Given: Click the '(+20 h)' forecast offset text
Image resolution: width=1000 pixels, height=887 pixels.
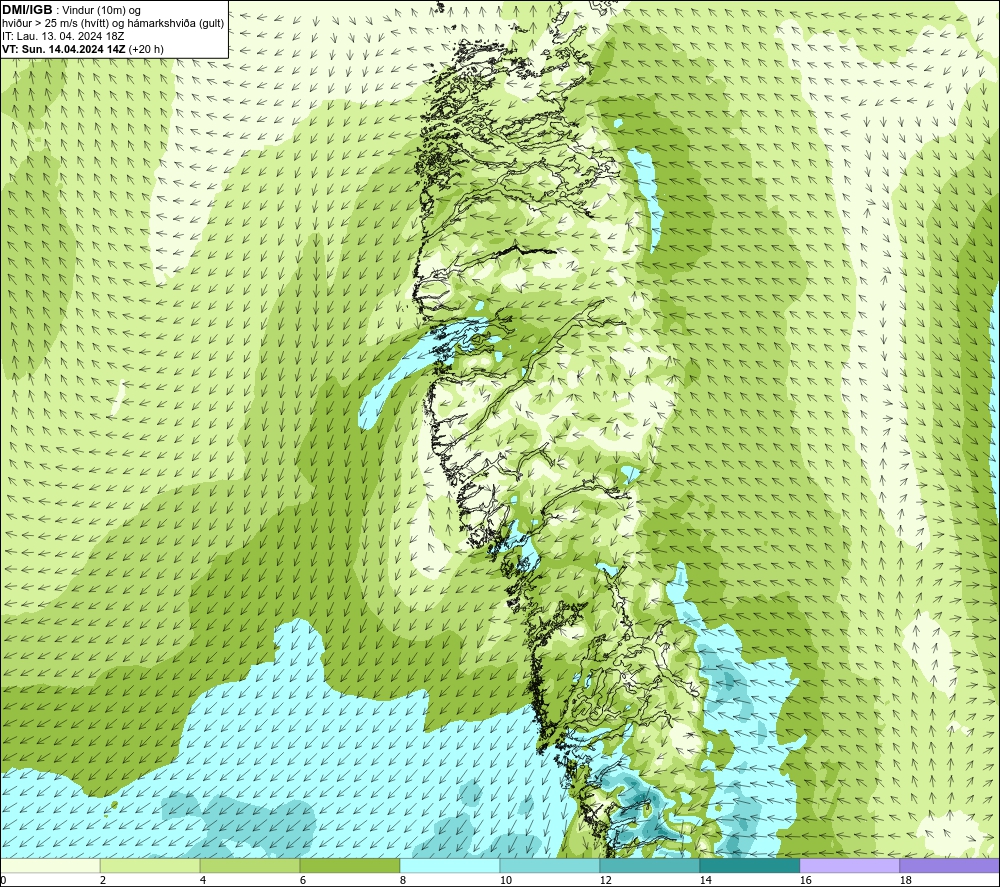Looking at the screenshot, I should pyautogui.click(x=146, y=49).
